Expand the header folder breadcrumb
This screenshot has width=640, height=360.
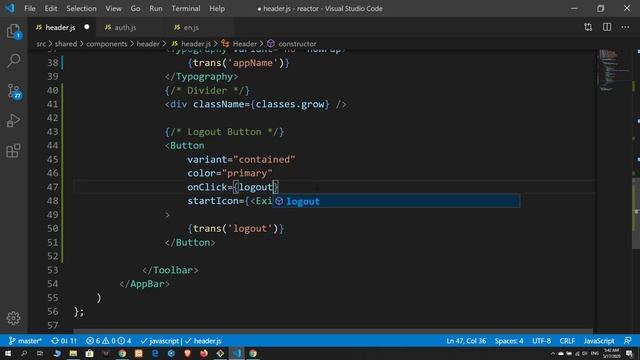point(148,44)
